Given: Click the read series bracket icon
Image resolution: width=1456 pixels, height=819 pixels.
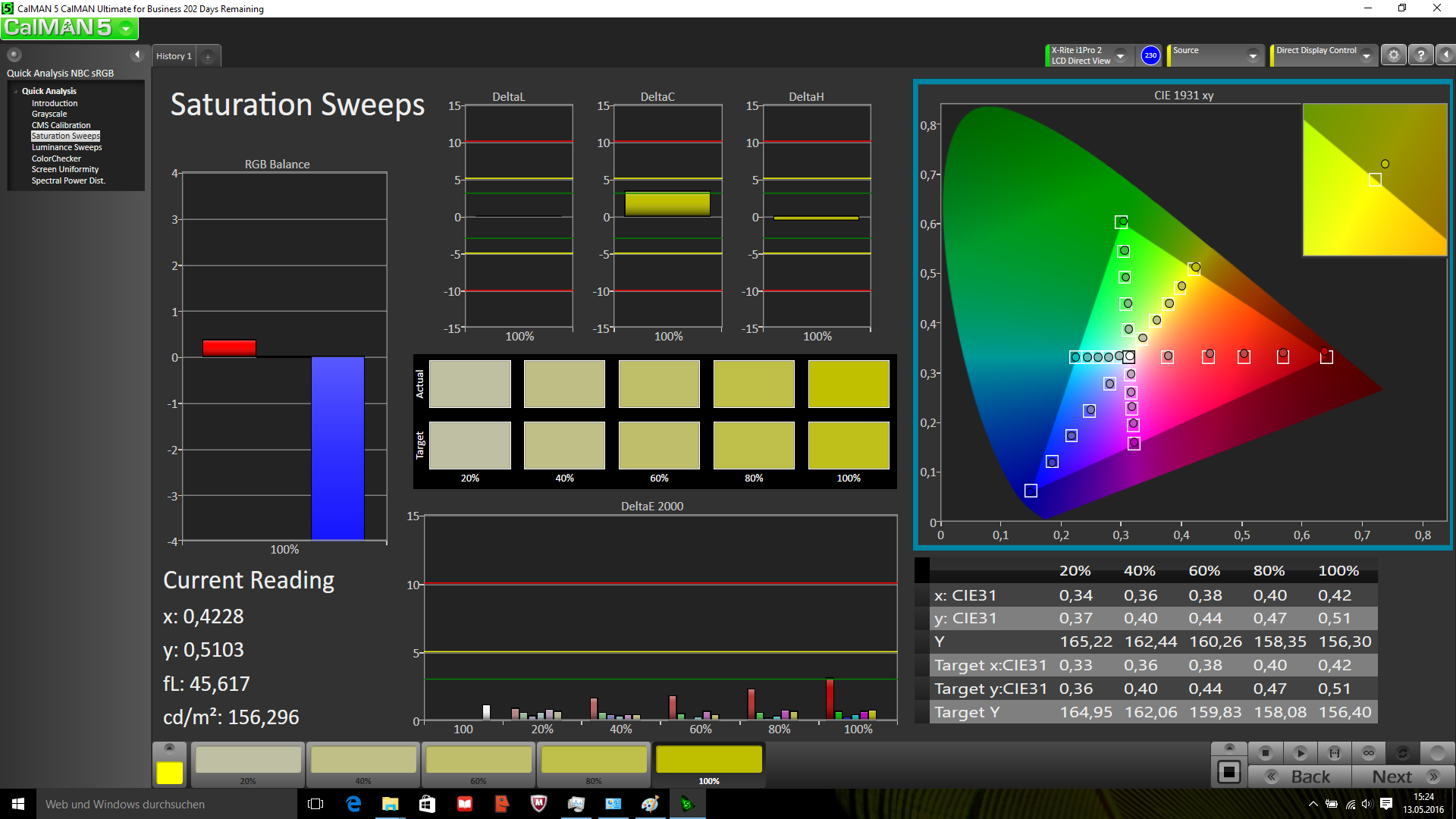Looking at the screenshot, I should (1335, 753).
